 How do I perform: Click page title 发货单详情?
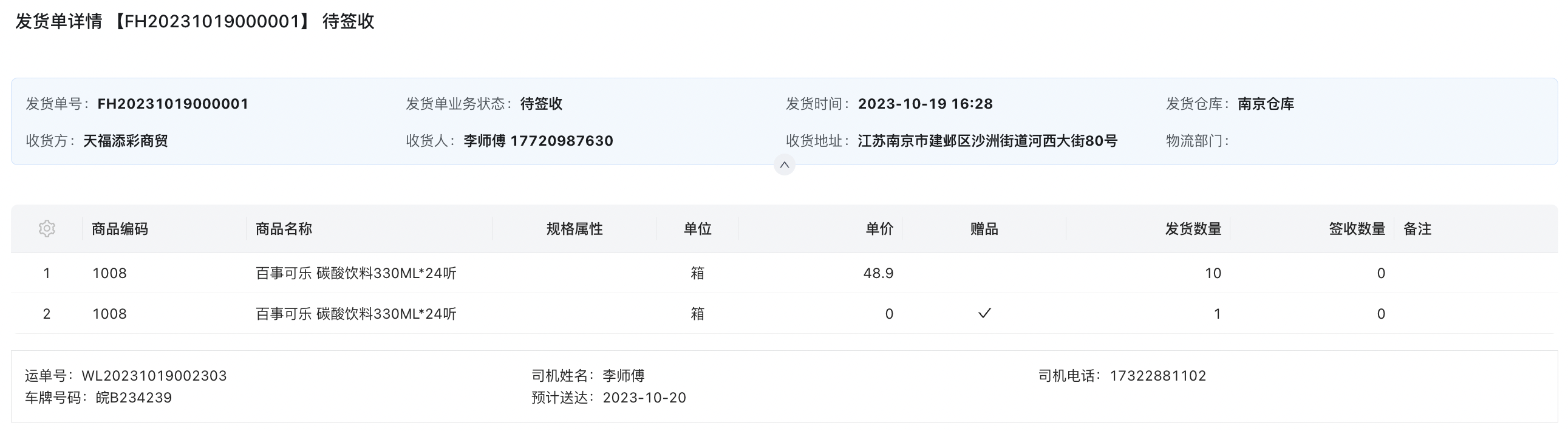58,22
